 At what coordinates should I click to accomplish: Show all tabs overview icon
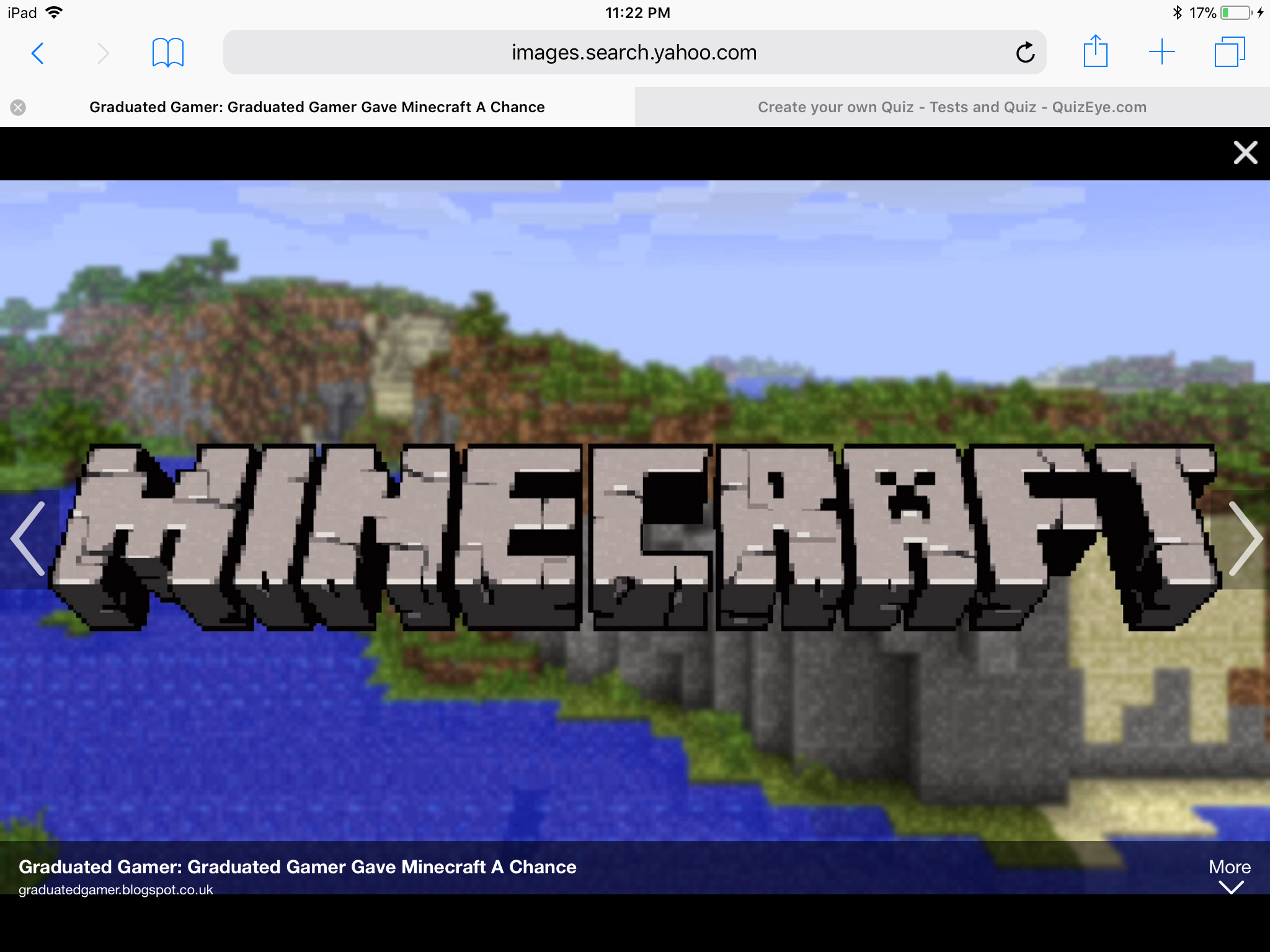coord(1230,52)
